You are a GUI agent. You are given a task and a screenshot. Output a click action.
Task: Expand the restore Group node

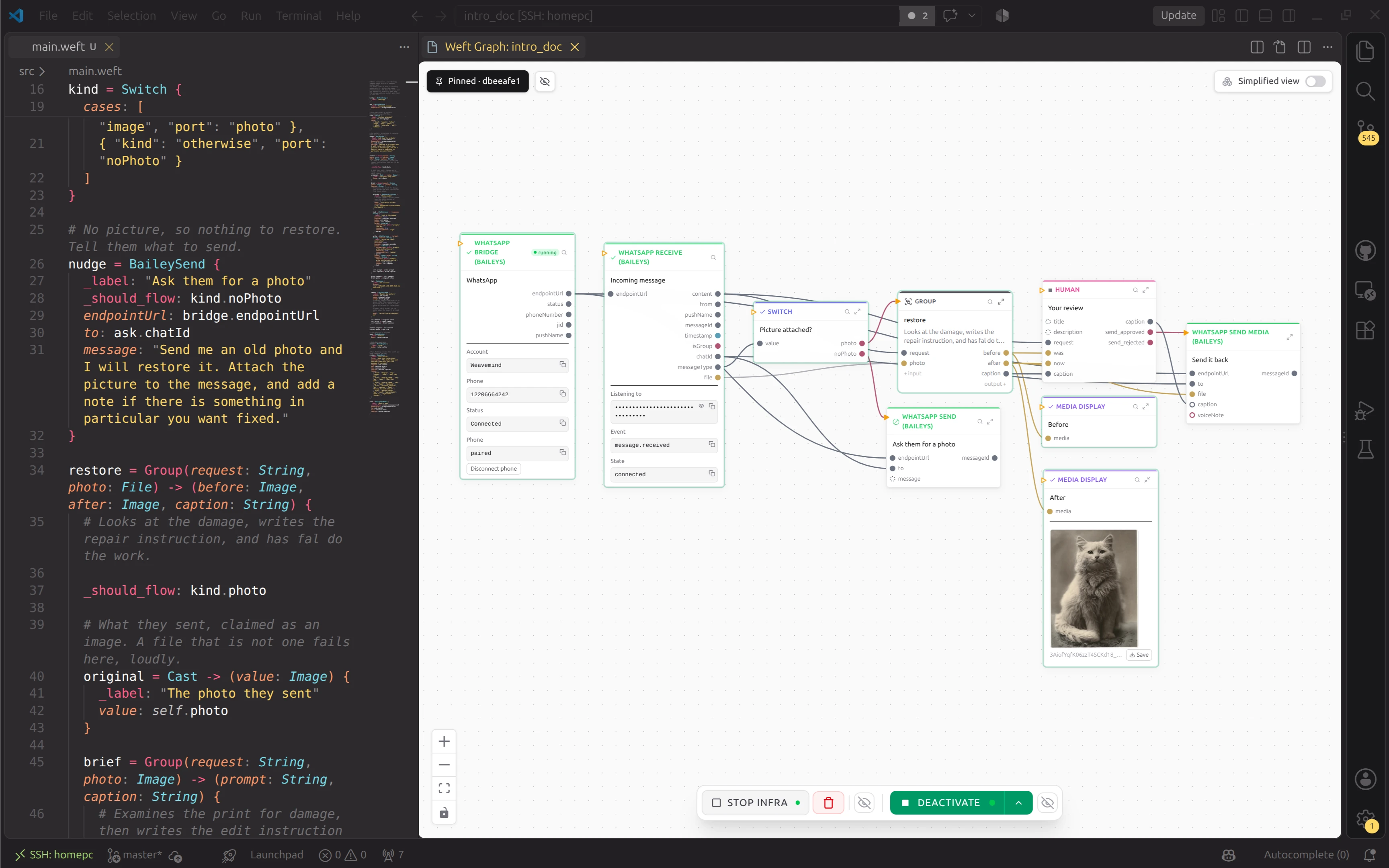coord(1000,301)
